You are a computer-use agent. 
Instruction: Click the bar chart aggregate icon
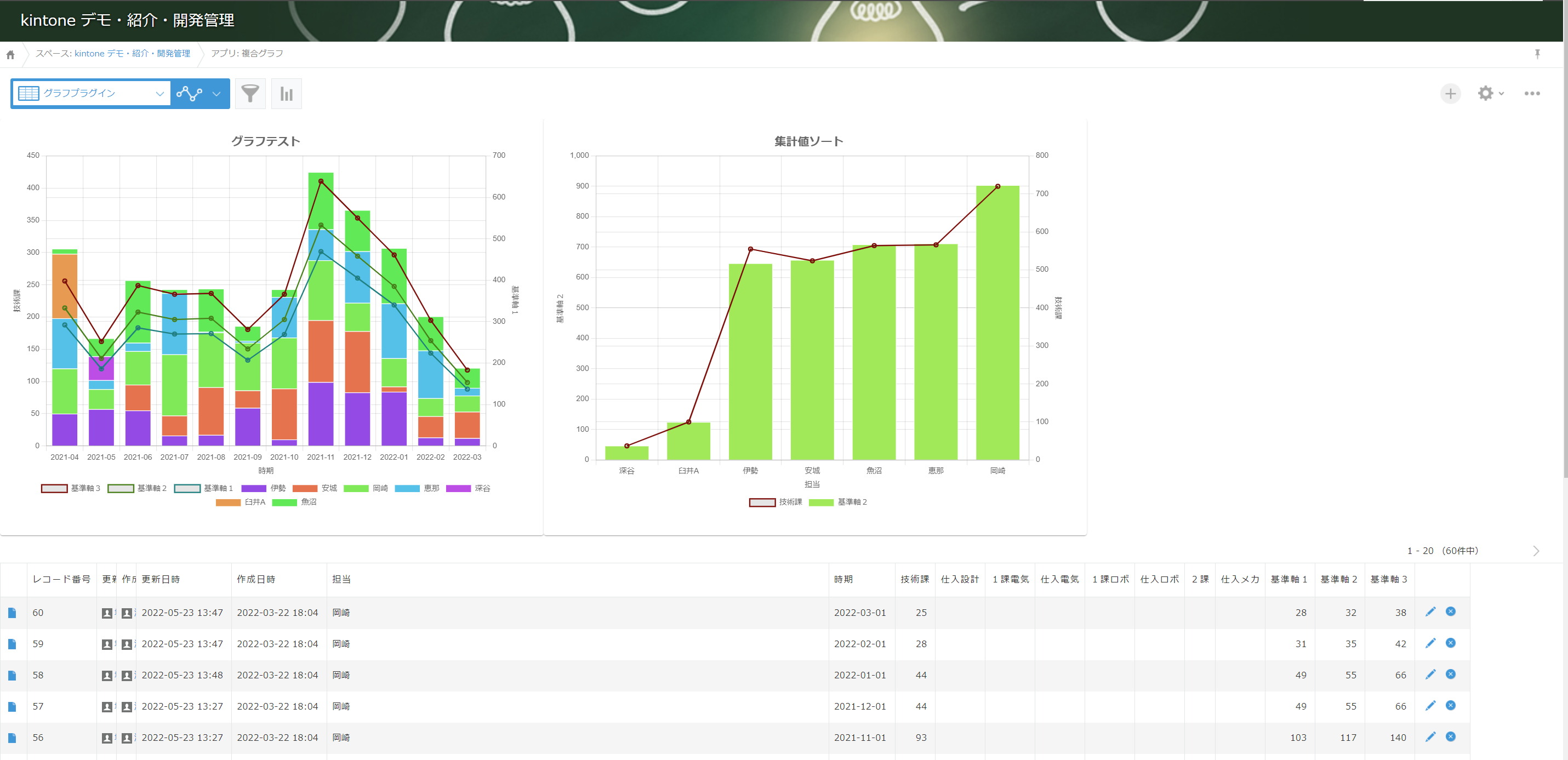click(286, 94)
